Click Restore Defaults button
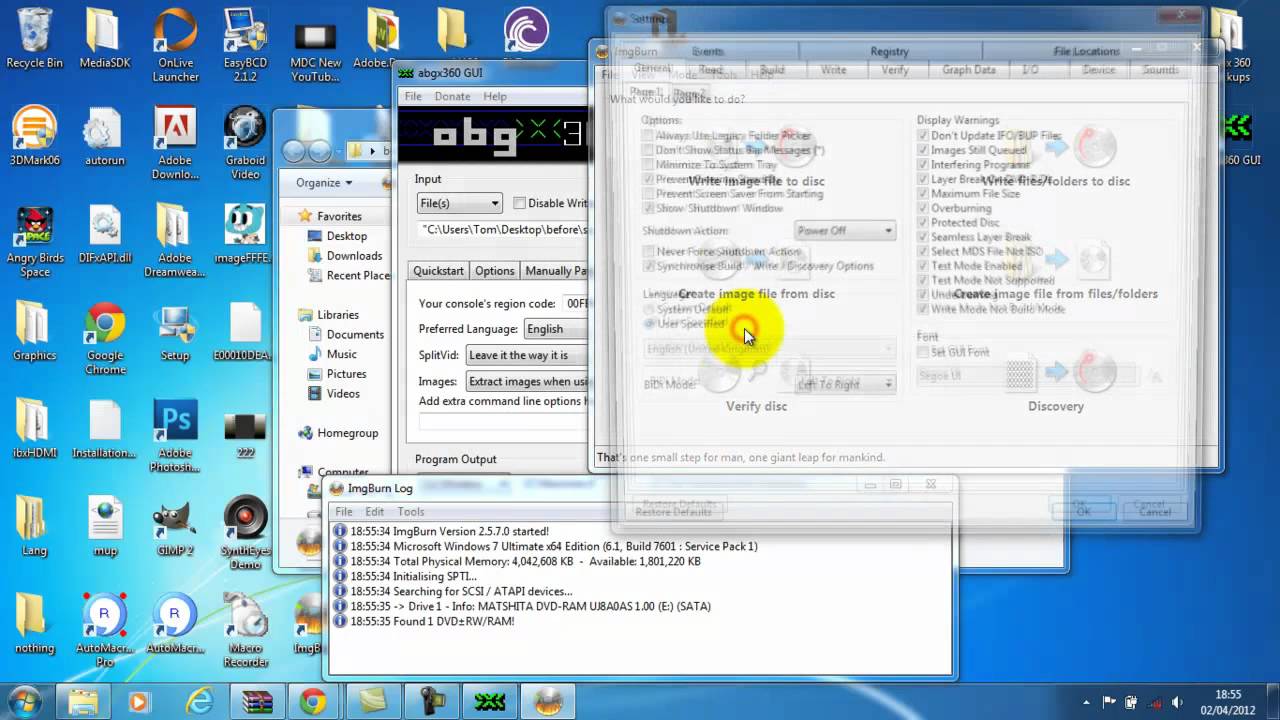The width and height of the screenshot is (1280, 720). (673, 511)
